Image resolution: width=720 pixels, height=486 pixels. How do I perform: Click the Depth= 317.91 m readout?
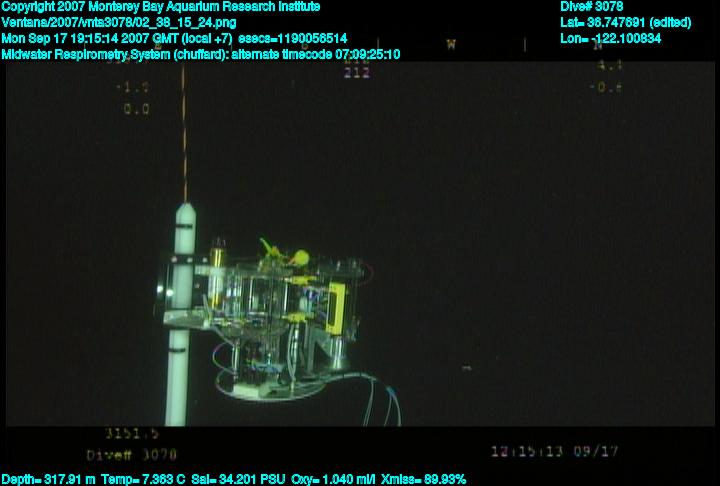click(x=49, y=479)
